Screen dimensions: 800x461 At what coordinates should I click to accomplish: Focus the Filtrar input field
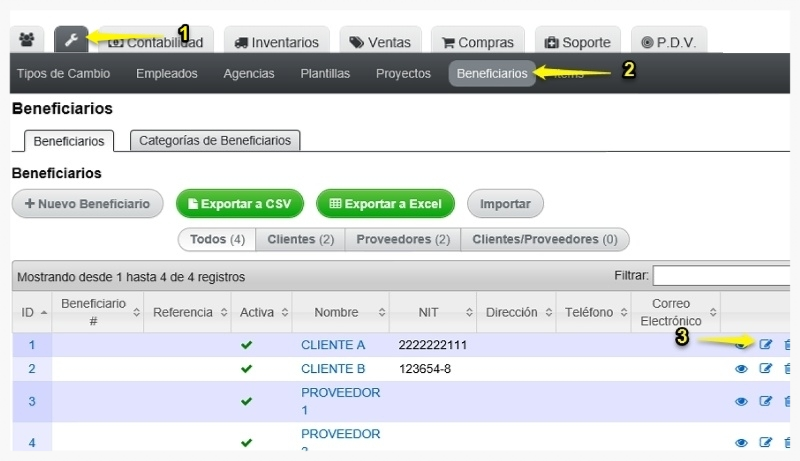pos(721,276)
